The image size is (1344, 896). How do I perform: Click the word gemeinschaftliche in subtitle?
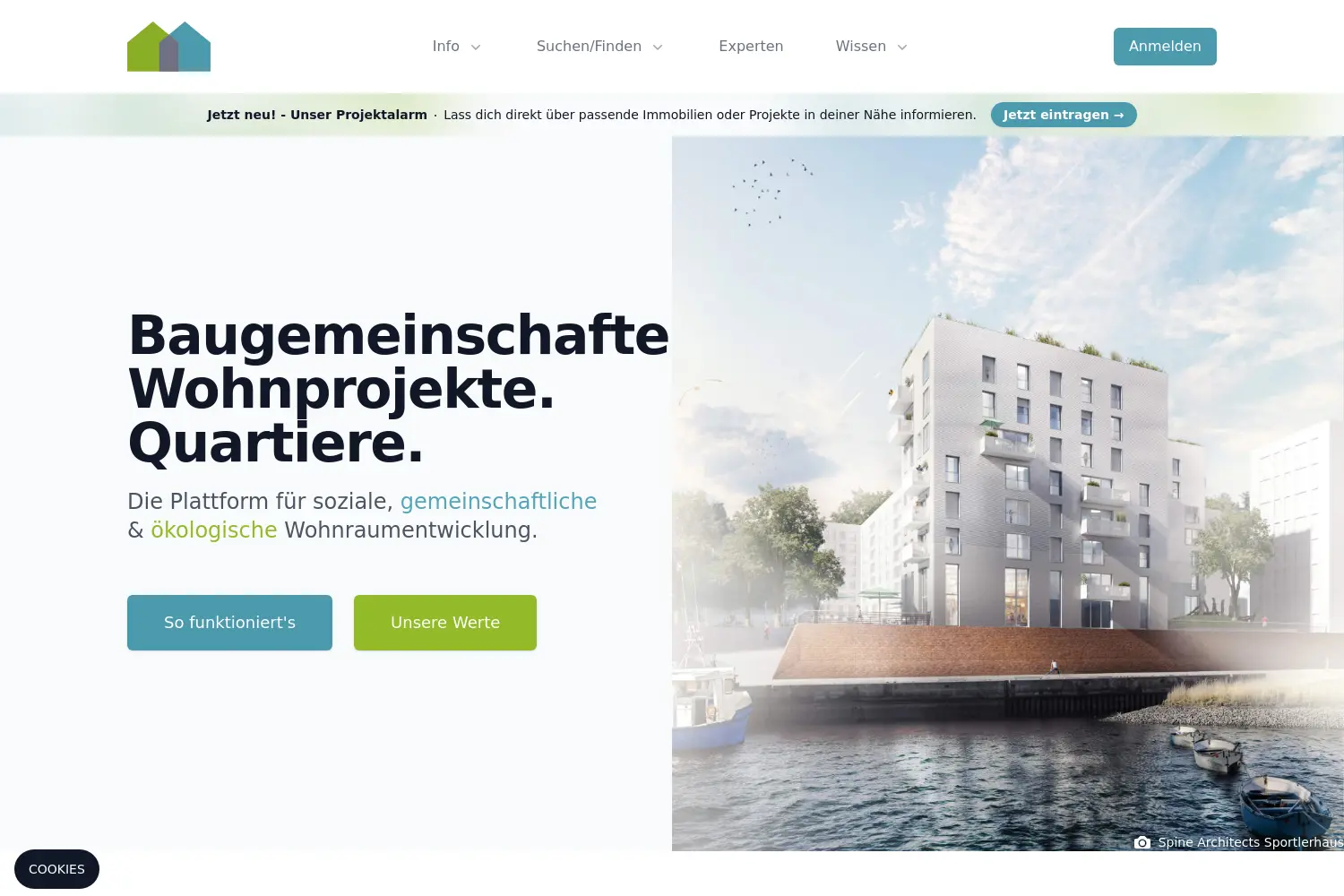click(498, 501)
